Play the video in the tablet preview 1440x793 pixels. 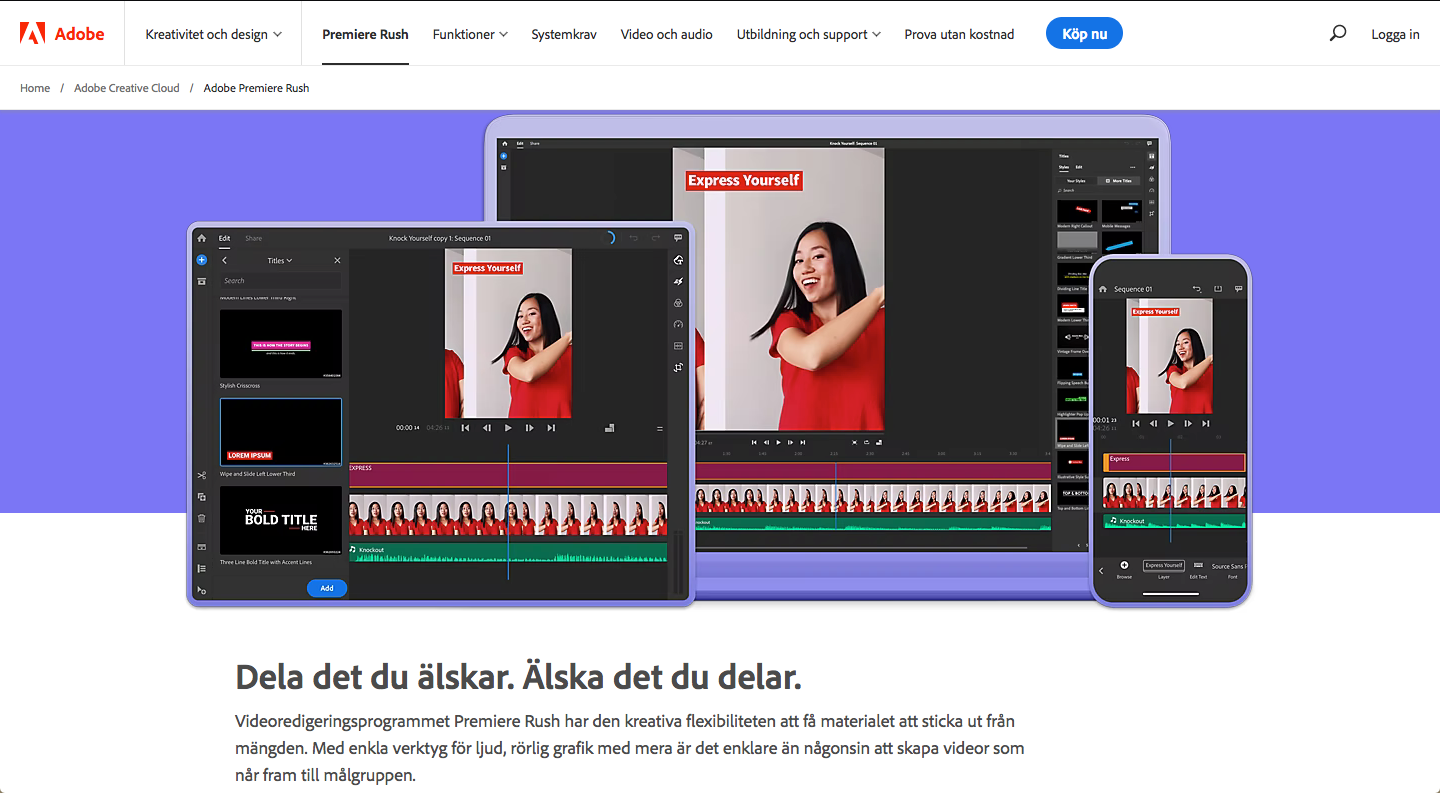coord(508,428)
